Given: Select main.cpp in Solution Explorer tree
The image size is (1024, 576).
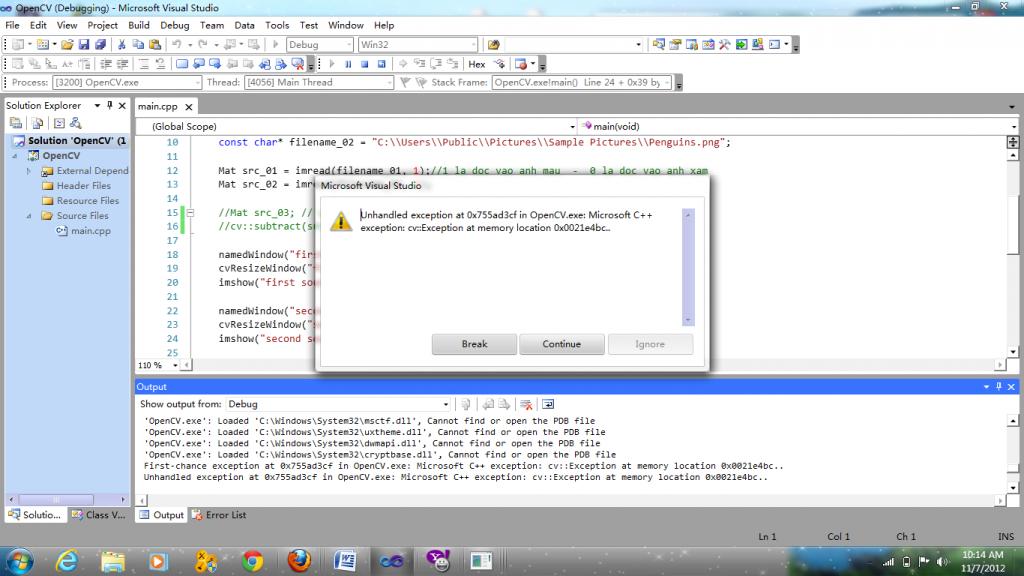Looking at the screenshot, I should pyautogui.click(x=90, y=231).
